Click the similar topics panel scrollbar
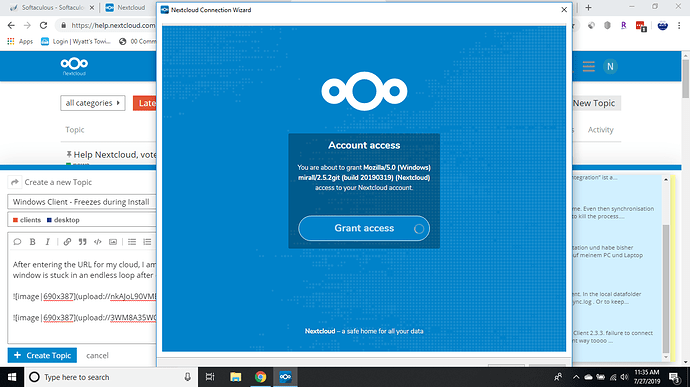This screenshot has width=690, height=387. 666,268
